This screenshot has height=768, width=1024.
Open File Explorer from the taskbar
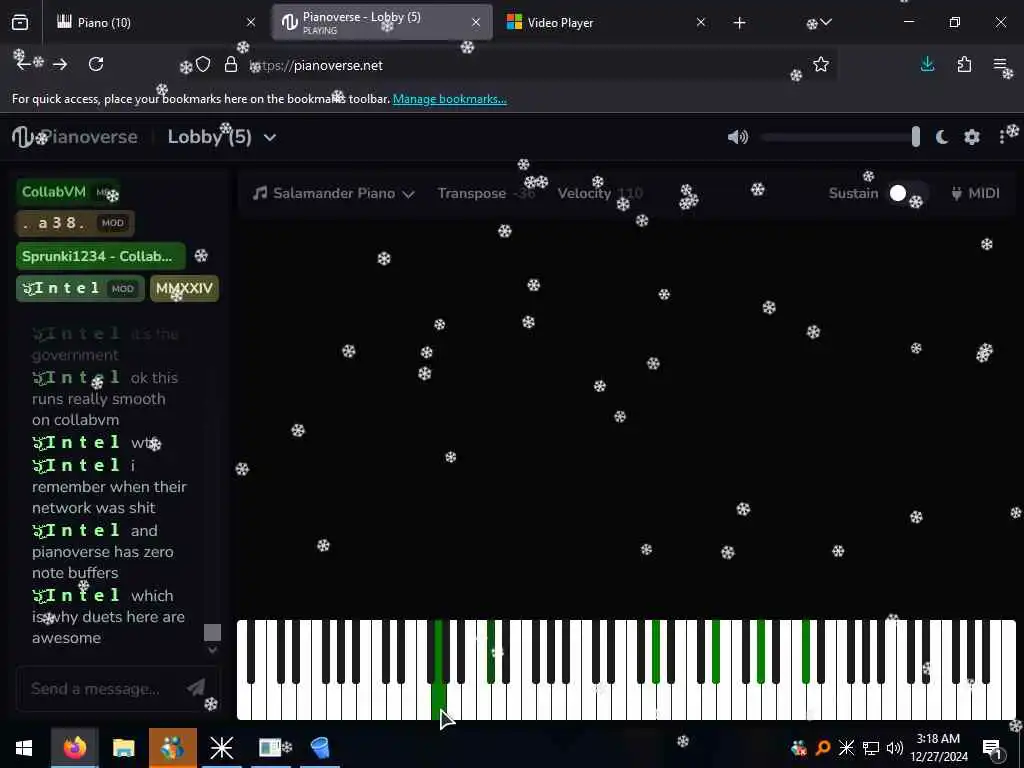[x=123, y=748]
